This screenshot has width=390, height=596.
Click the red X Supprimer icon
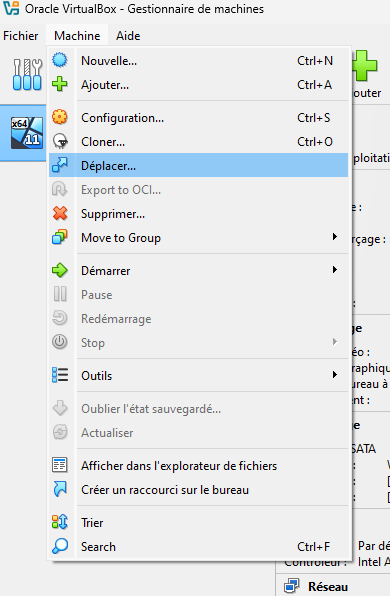point(60,213)
